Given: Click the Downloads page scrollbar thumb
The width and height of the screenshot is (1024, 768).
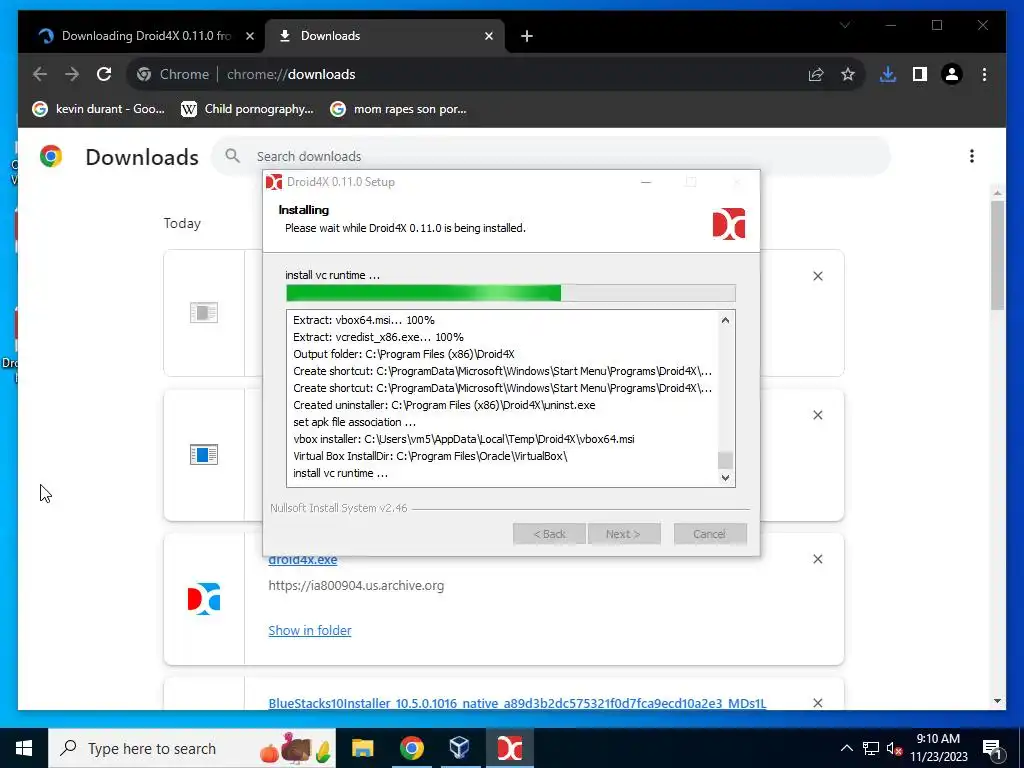Looking at the screenshot, I should 997,255.
